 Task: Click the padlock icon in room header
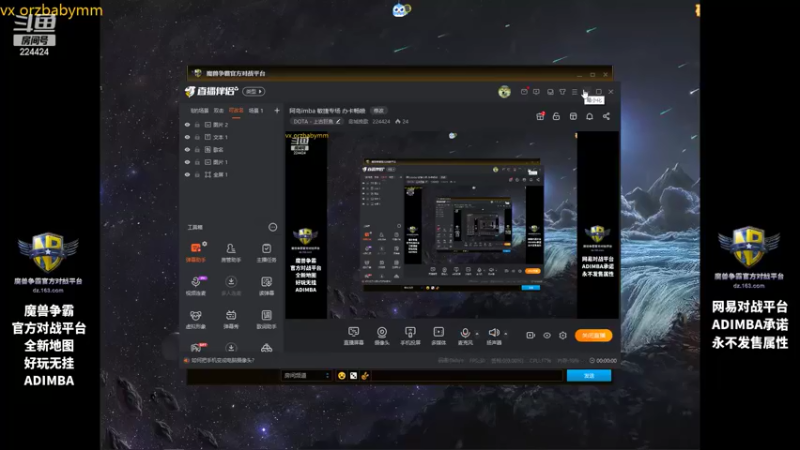[x=556, y=116]
